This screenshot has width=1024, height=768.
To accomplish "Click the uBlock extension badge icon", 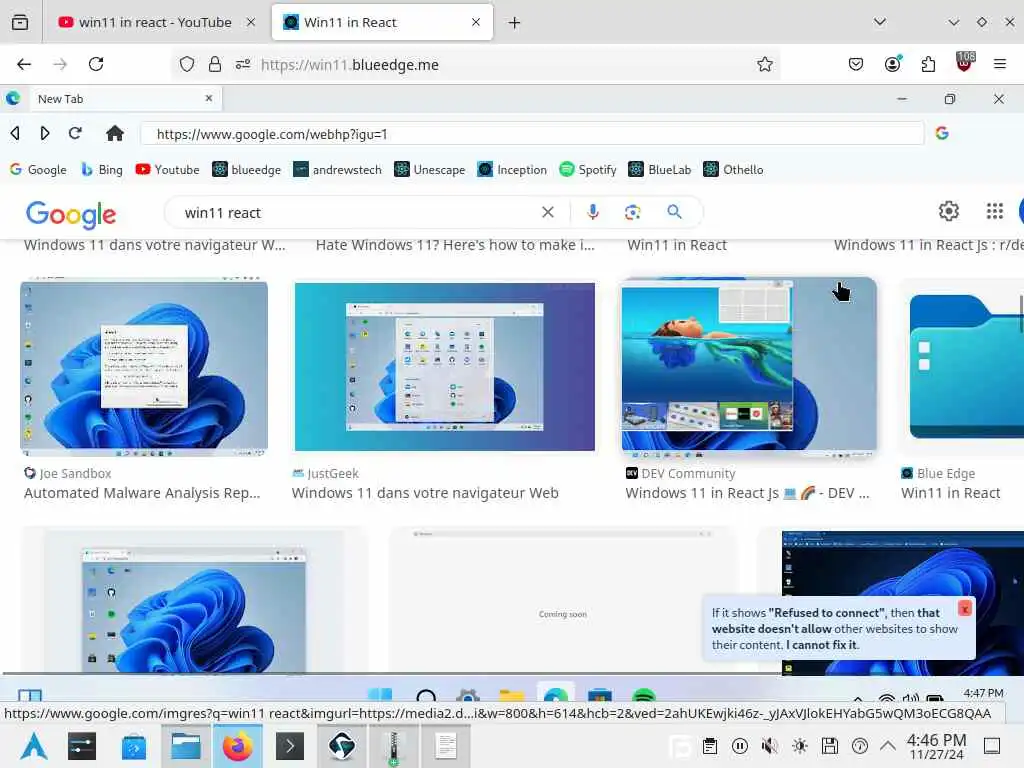I will (x=964, y=62).
